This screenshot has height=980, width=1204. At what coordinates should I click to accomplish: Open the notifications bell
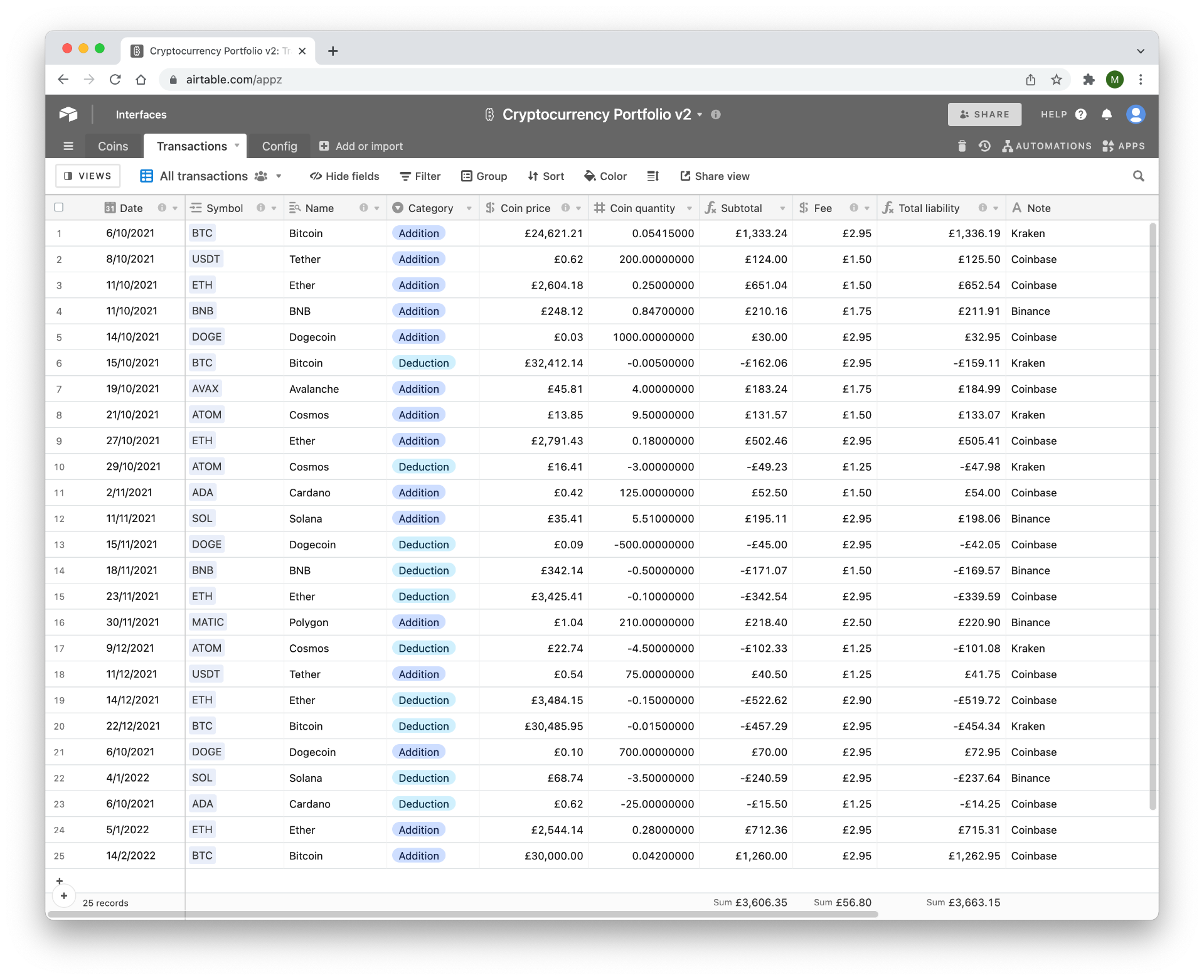[1107, 114]
